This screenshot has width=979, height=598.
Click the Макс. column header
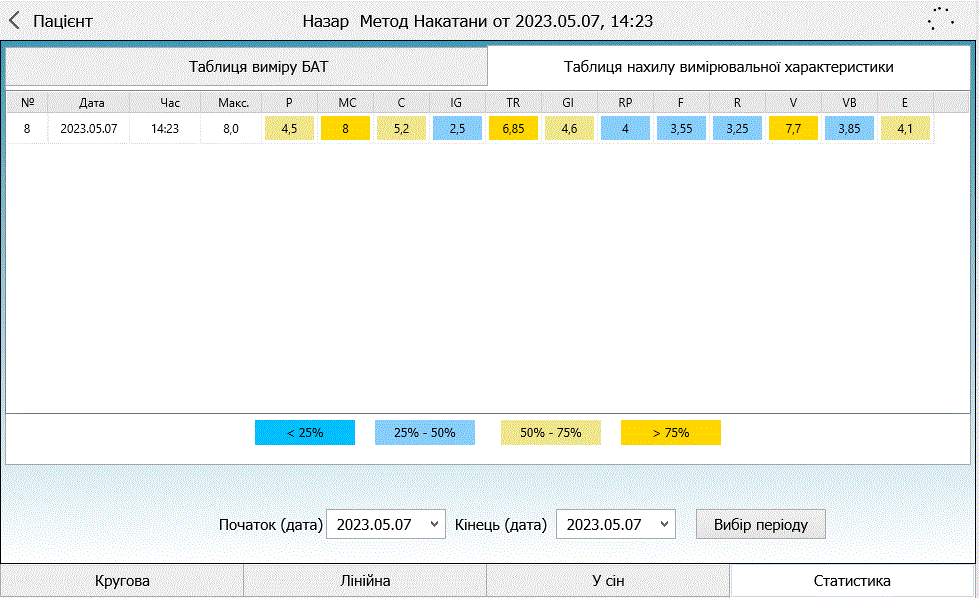232,102
